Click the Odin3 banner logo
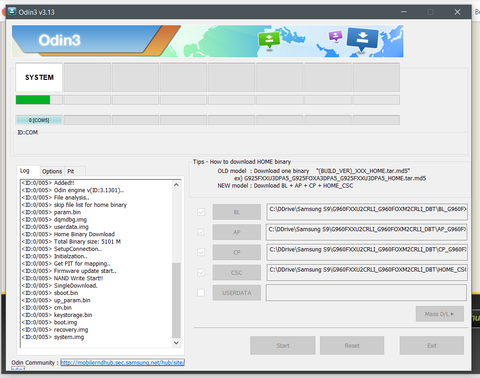 click(59, 40)
